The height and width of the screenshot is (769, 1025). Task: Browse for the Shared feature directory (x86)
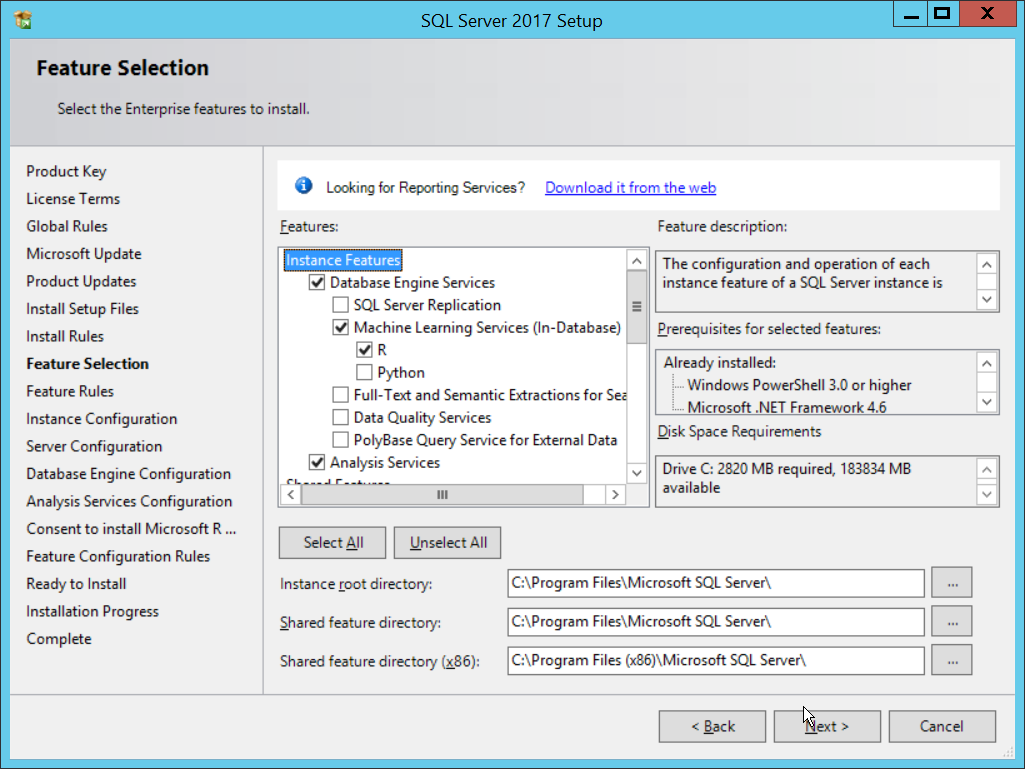tap(951, 660)
